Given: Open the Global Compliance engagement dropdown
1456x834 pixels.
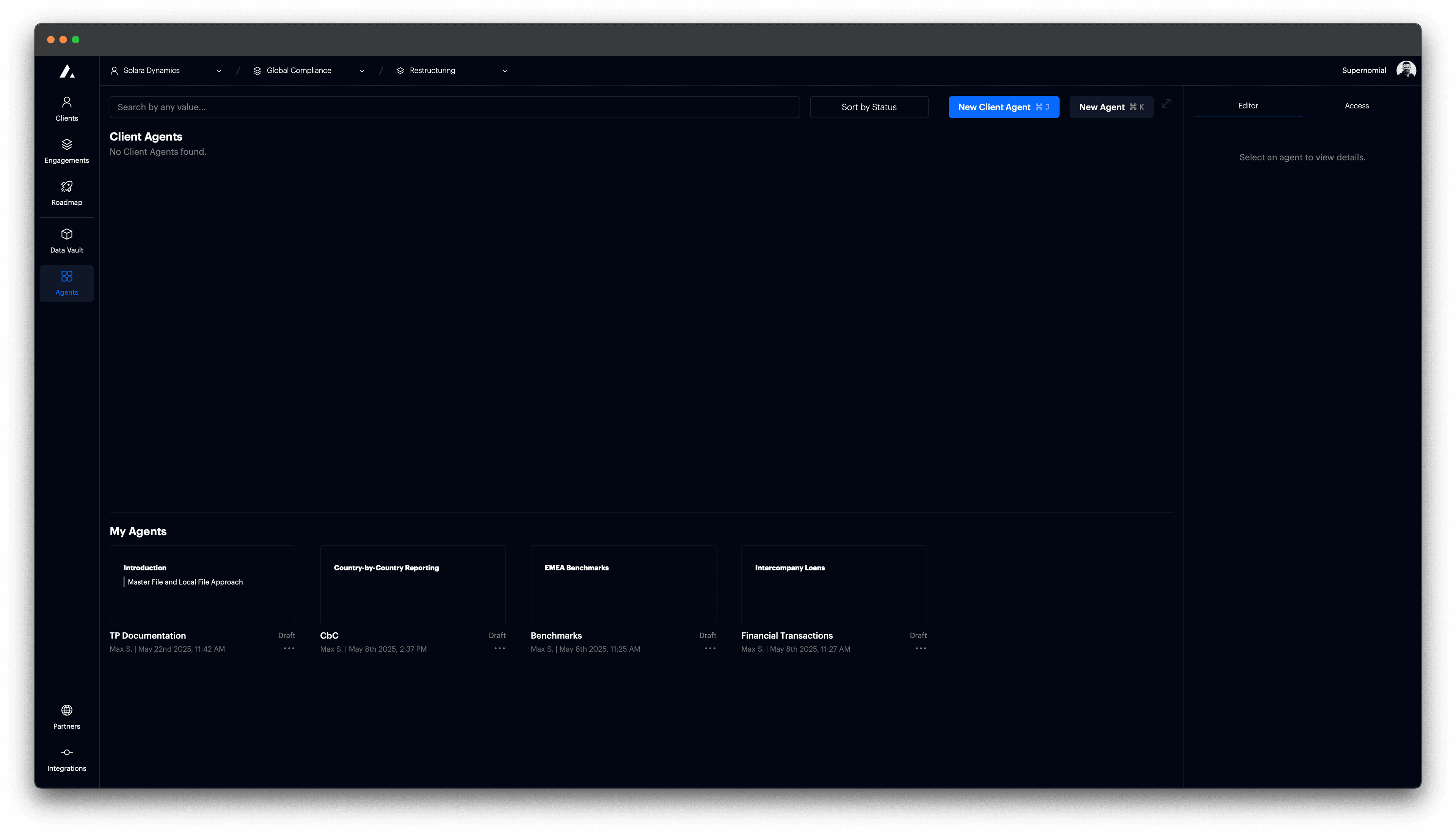Looking at the screenshot, I should pos(361,71).
